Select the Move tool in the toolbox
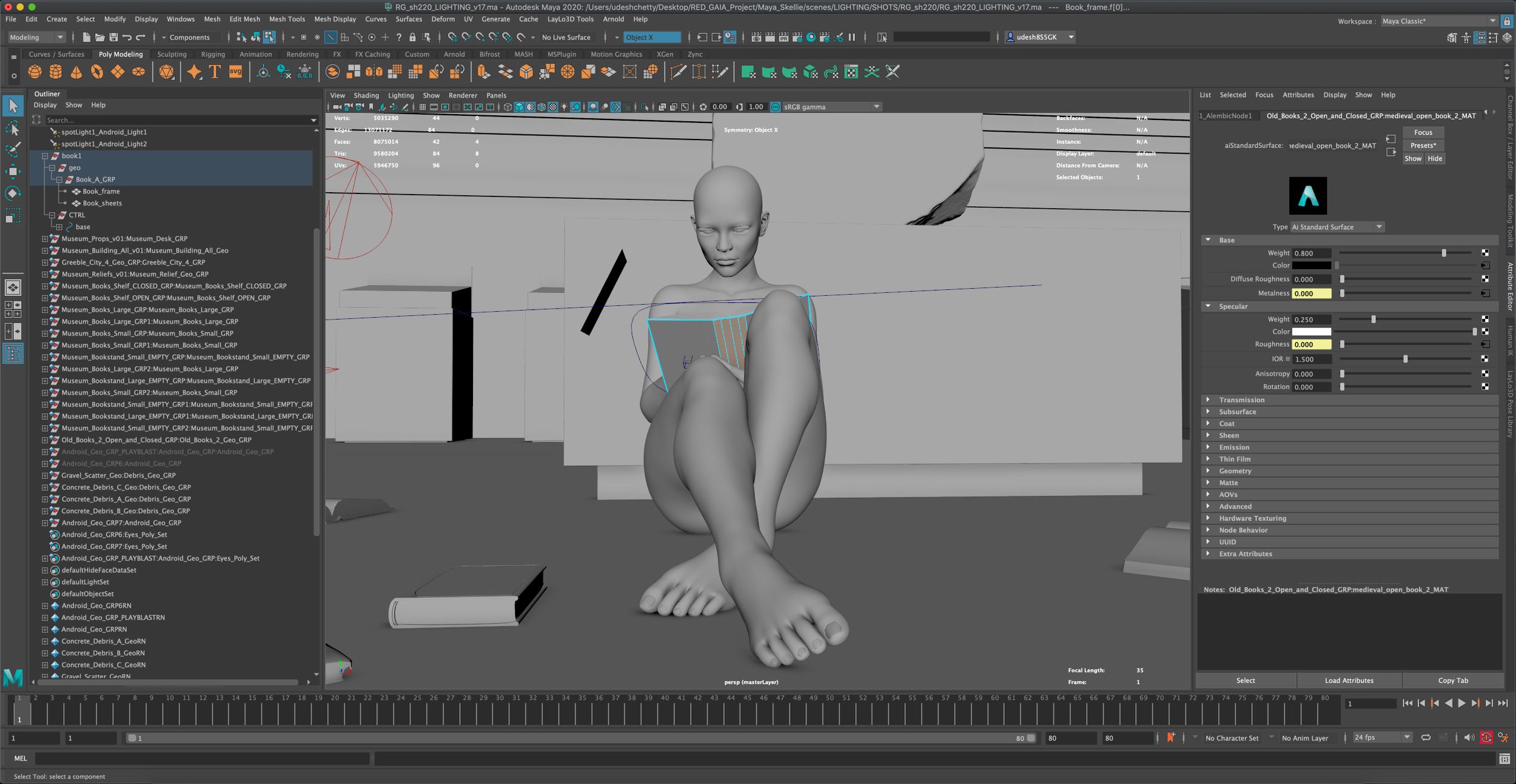Screen dimensions: 1516x784 13,172
